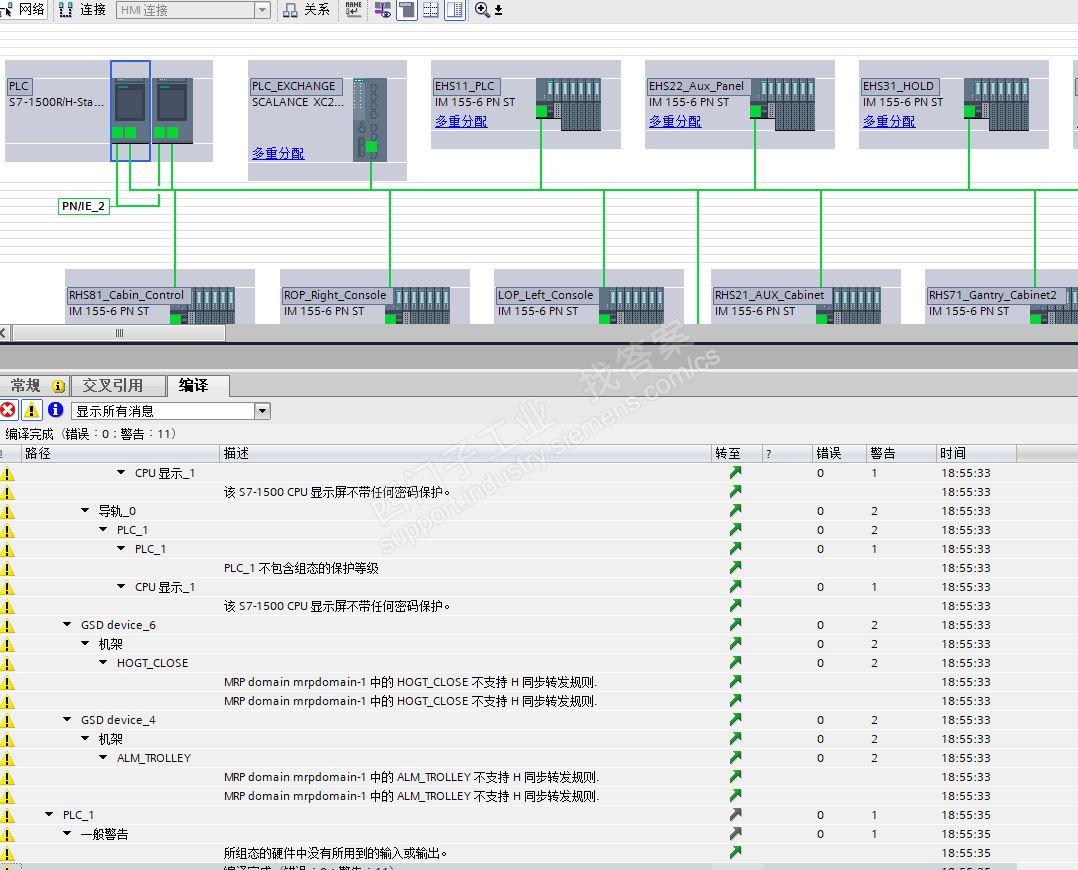Click warning icon of the 导轨_0 row

(8, 511)
